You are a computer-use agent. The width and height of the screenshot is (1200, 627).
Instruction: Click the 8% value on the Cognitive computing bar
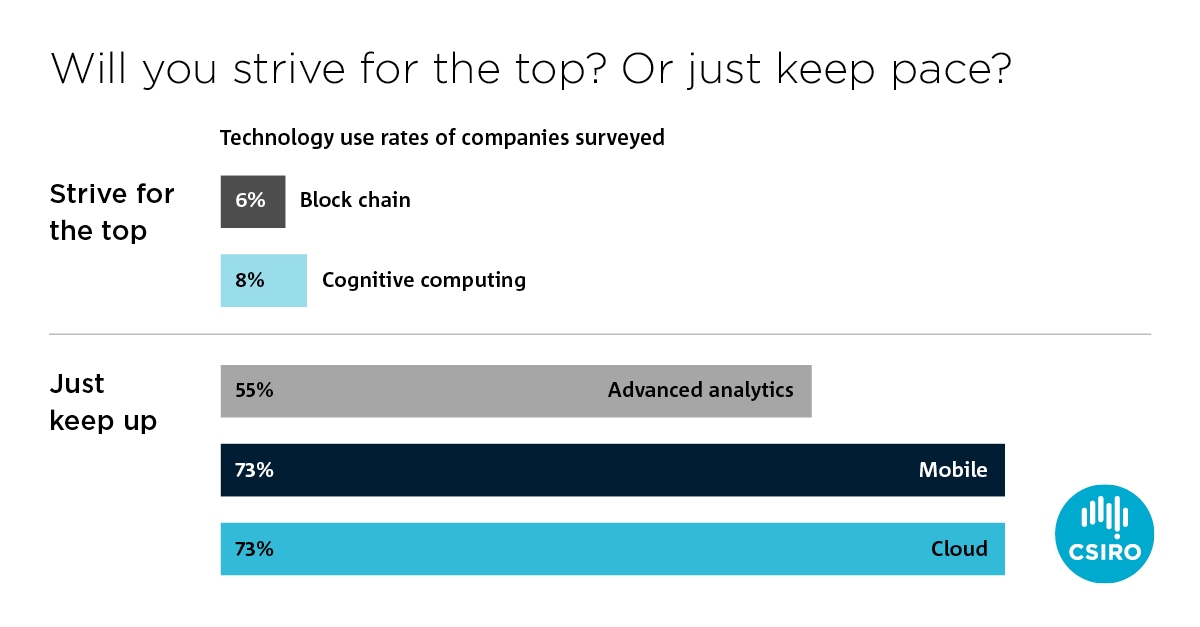(x=250, y=280)
